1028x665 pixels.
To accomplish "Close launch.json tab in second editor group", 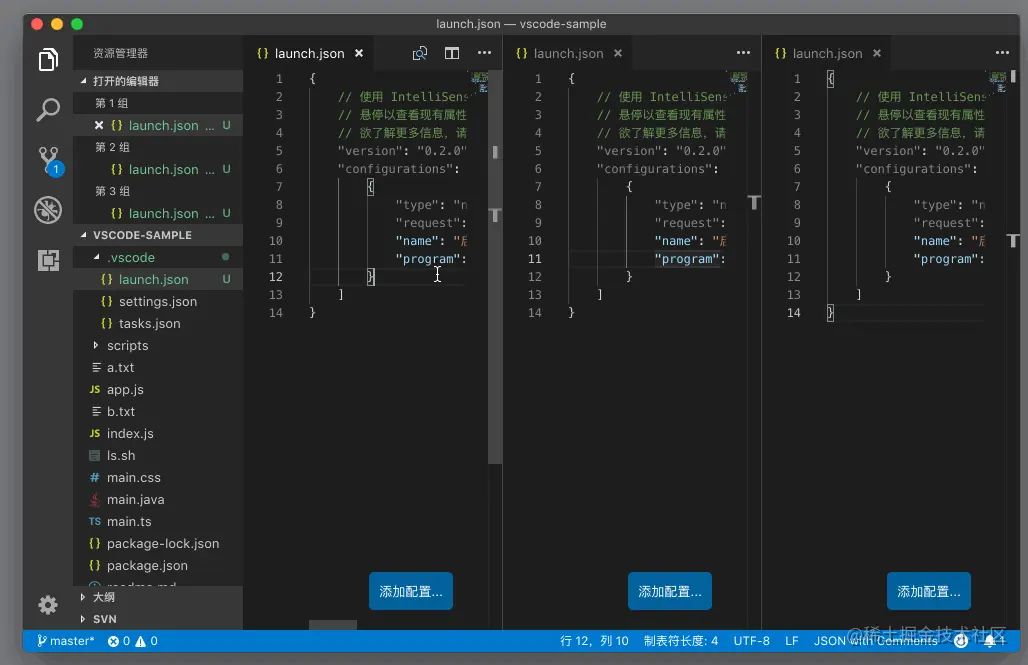I will point(618,53).
